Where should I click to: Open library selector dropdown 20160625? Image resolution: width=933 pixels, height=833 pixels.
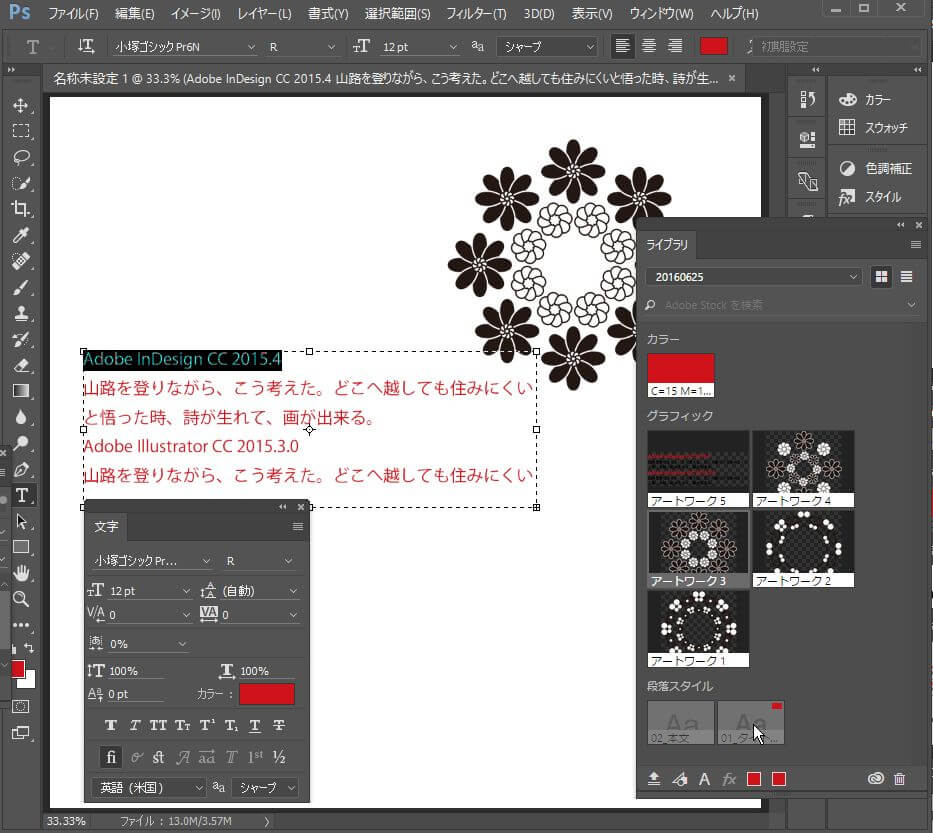[x=753, y=277]
